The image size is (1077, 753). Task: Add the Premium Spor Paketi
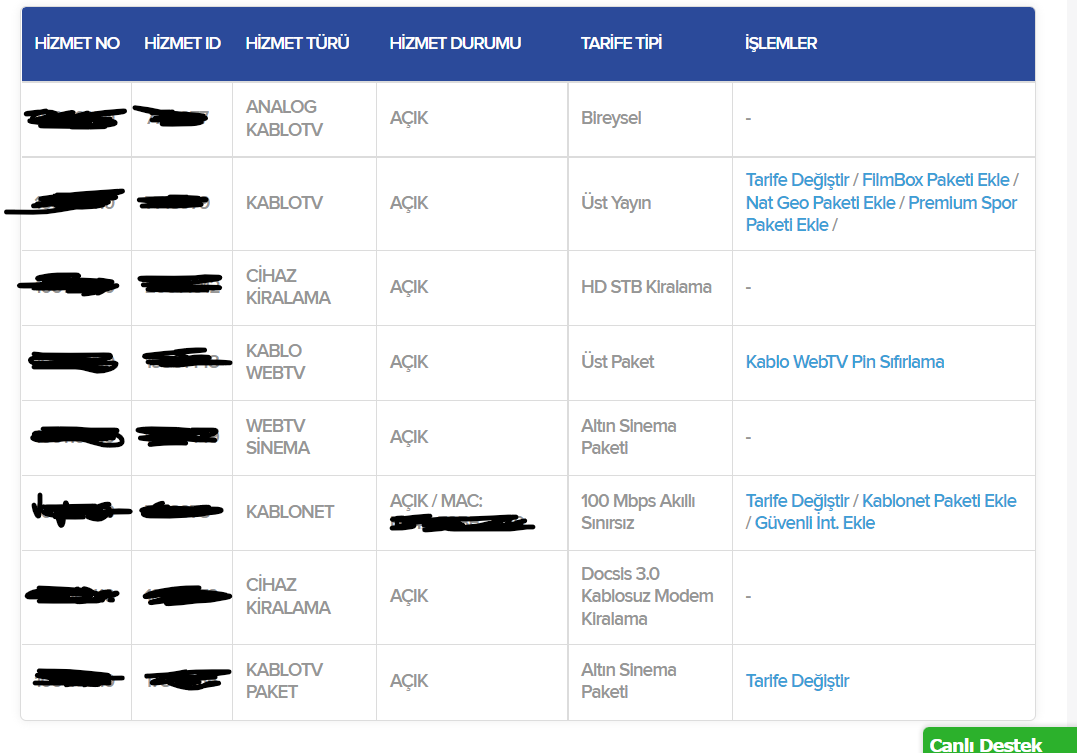pyautogui.click(x=962, y=203)
